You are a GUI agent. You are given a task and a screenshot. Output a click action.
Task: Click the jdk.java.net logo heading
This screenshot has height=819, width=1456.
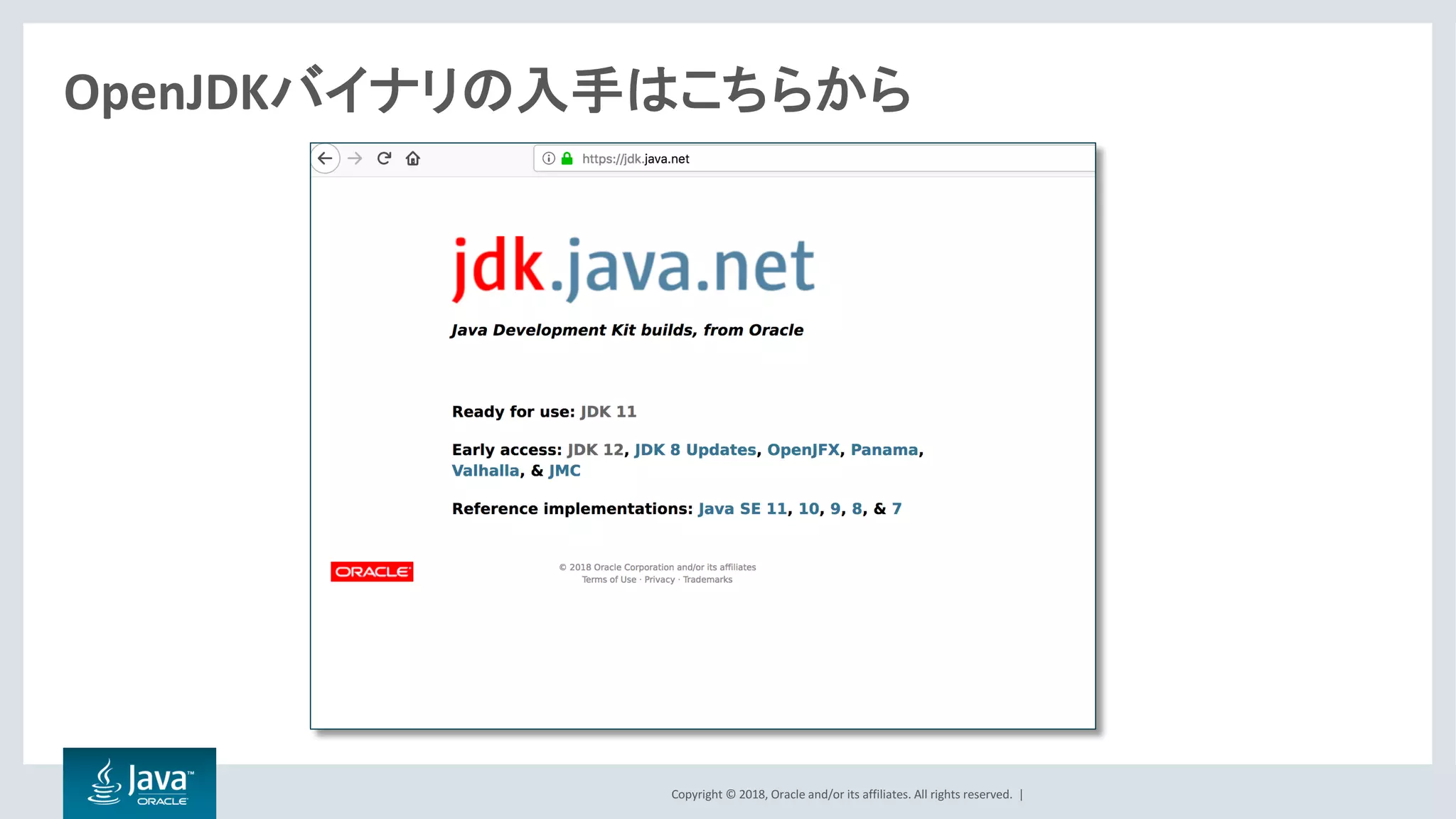point(633,268)
